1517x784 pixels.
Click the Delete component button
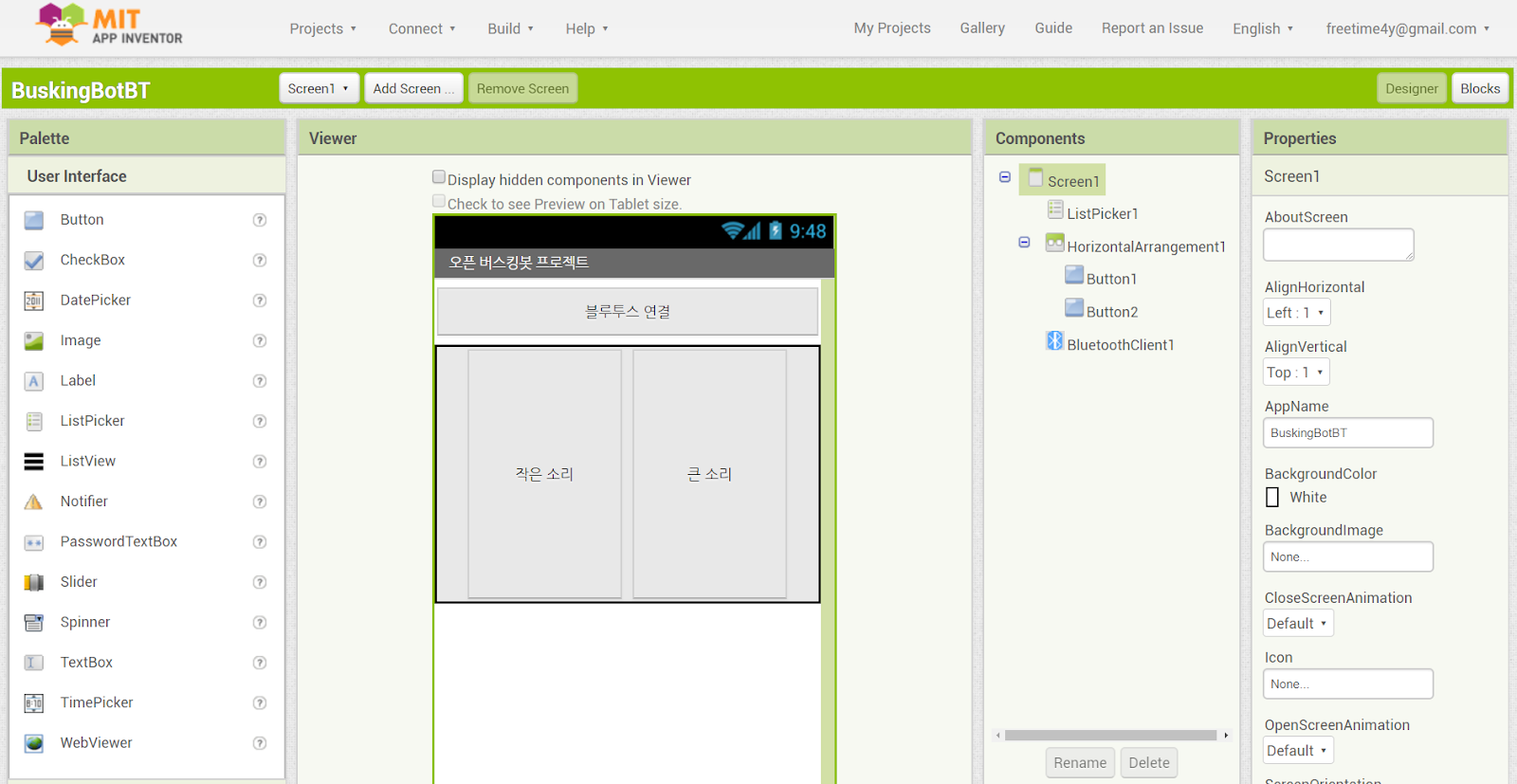1149,762
